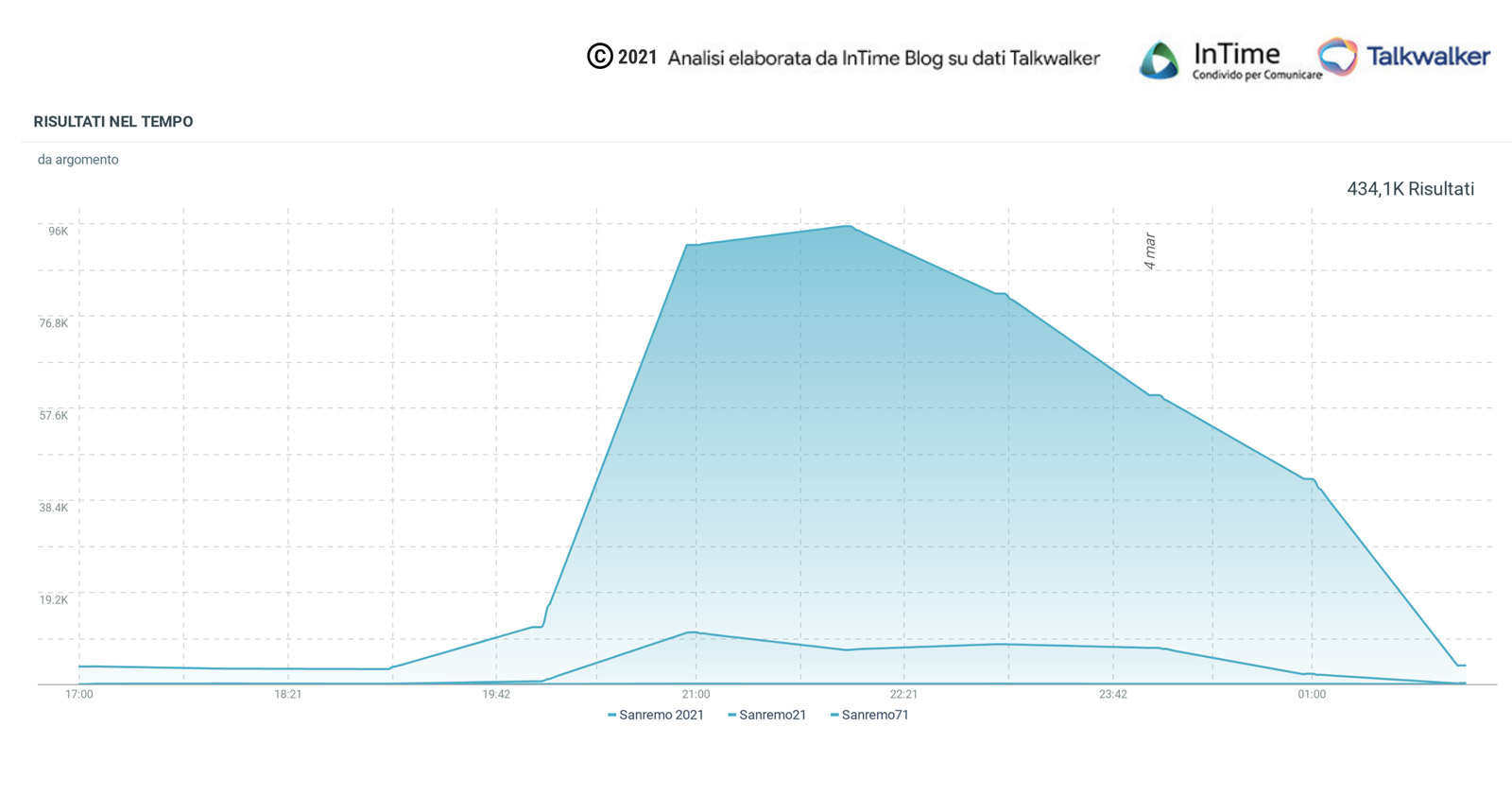Click the 76.8K y-axis label

[54, 323]
